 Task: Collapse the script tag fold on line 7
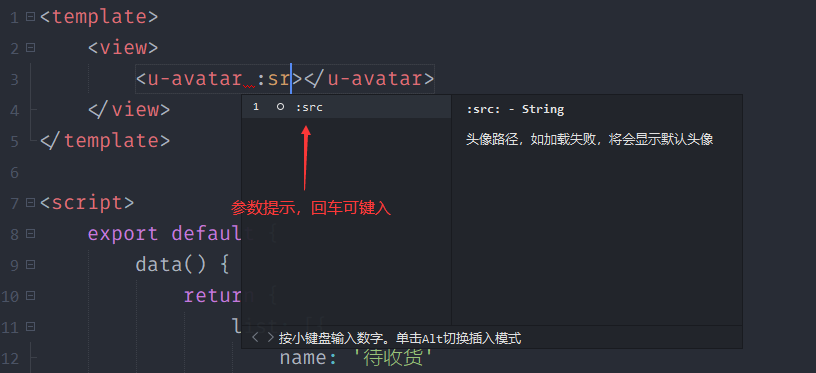(x=31, y=202)
